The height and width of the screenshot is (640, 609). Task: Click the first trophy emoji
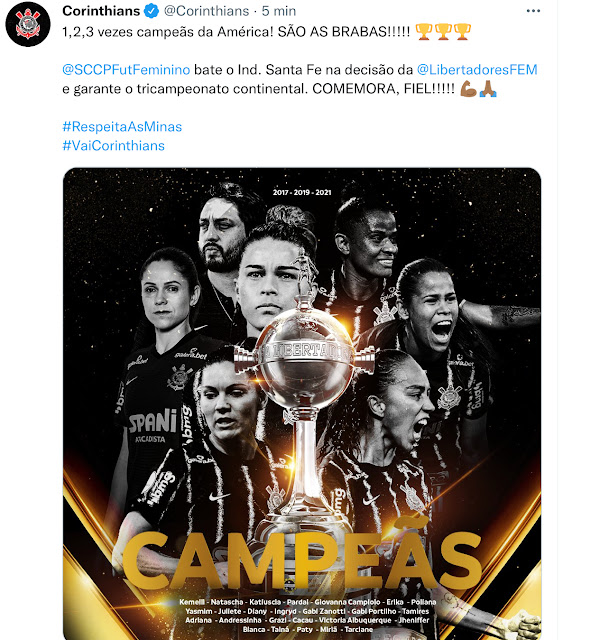pyautogui.click(x=424, y=32)
